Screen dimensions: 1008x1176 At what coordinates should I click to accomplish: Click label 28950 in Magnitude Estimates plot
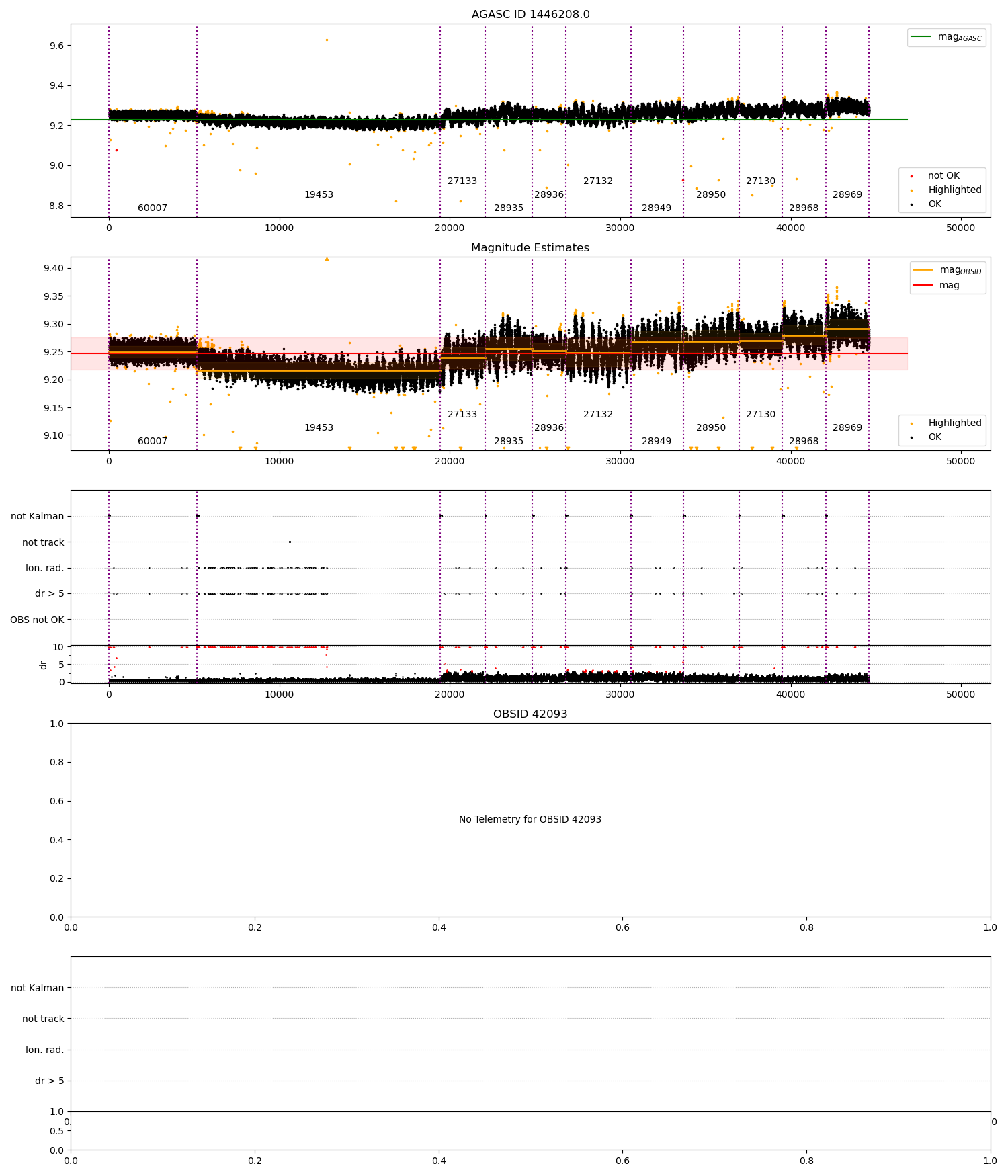[711, 427]
